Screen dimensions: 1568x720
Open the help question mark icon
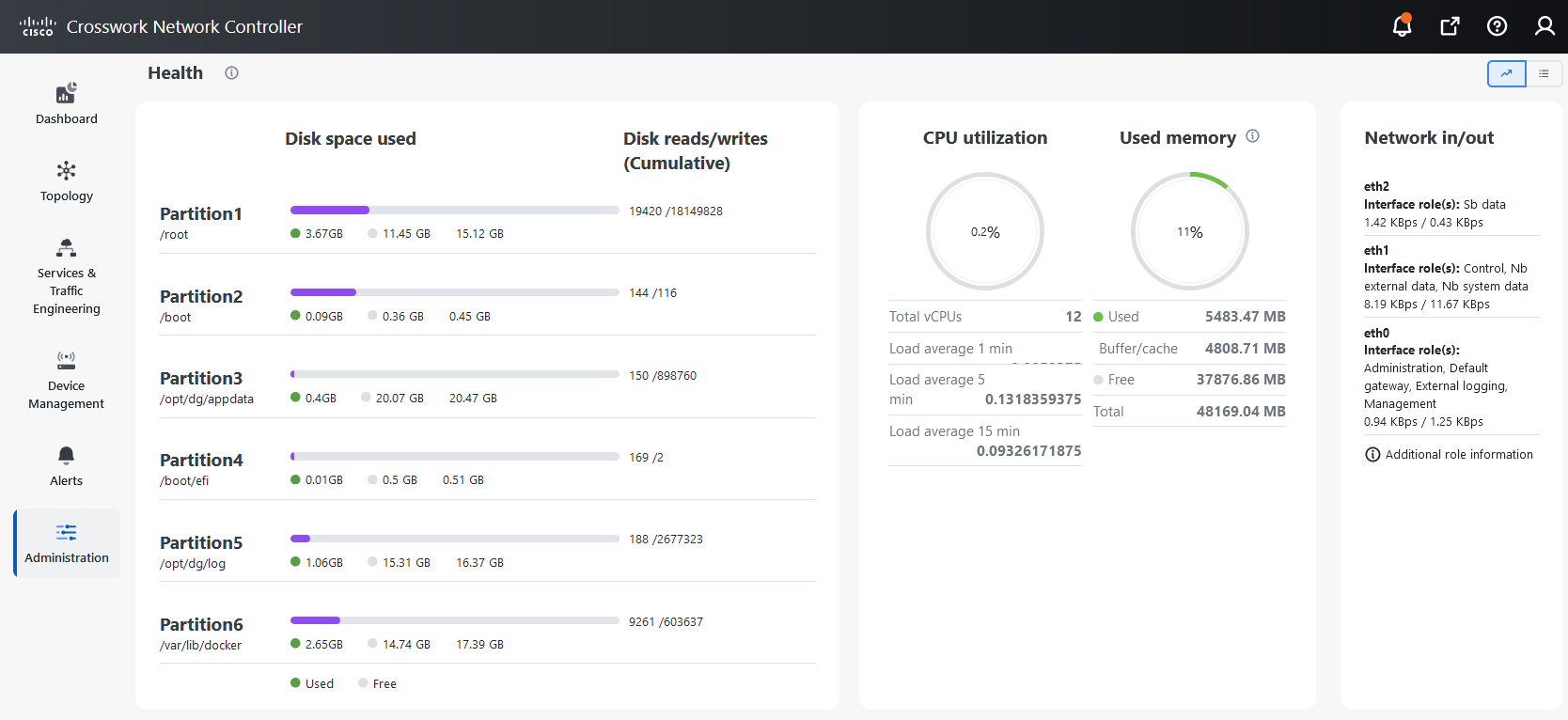click(x=1497, y=26)
